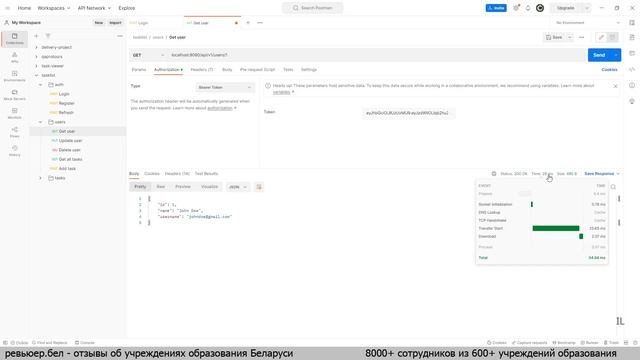640x360 pixels.
Task: Open the hamburger menu at top-left
Action: (7, 8)
